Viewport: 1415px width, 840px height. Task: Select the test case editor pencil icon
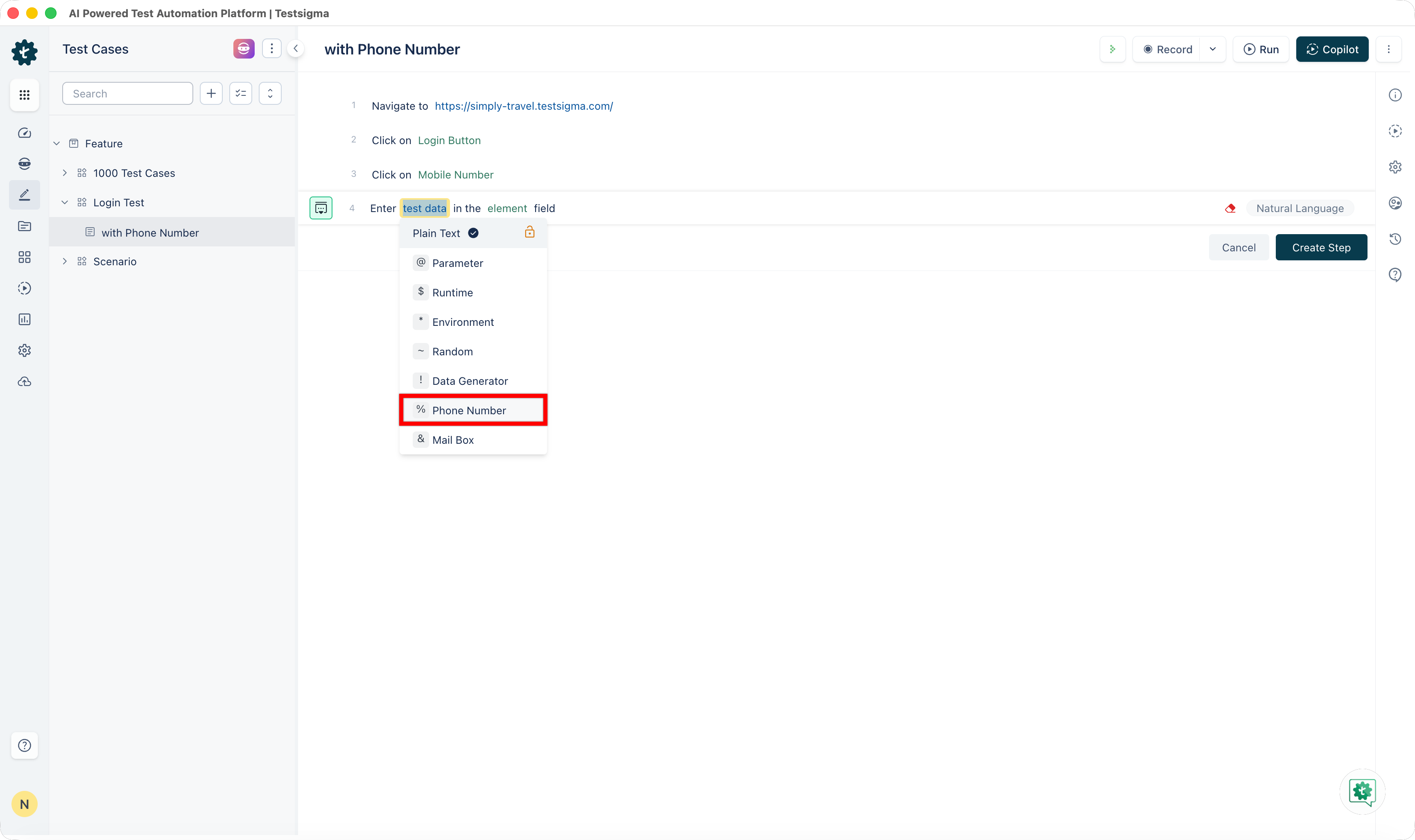(x=24, y=195)
